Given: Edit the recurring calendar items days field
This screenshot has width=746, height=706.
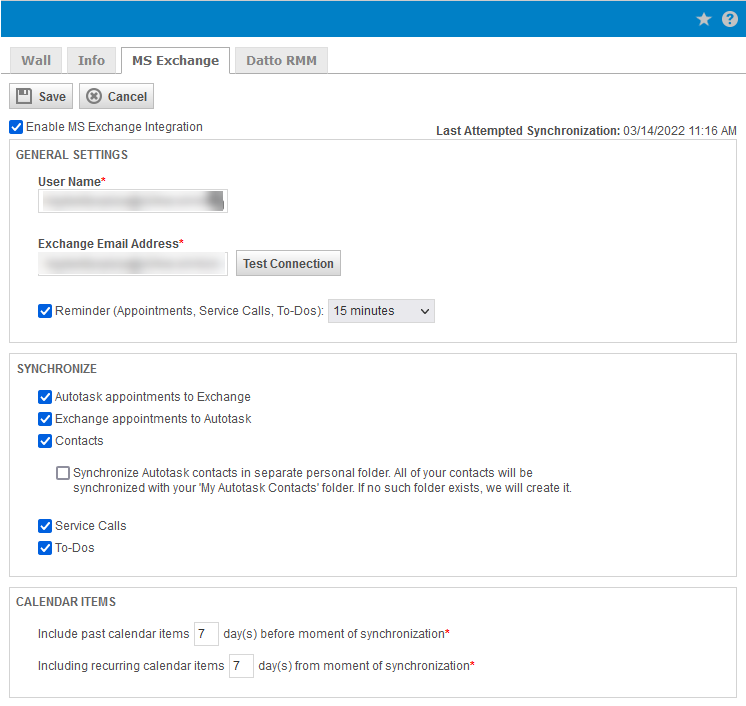Looking at the screenshot, I should click(241, 666).
